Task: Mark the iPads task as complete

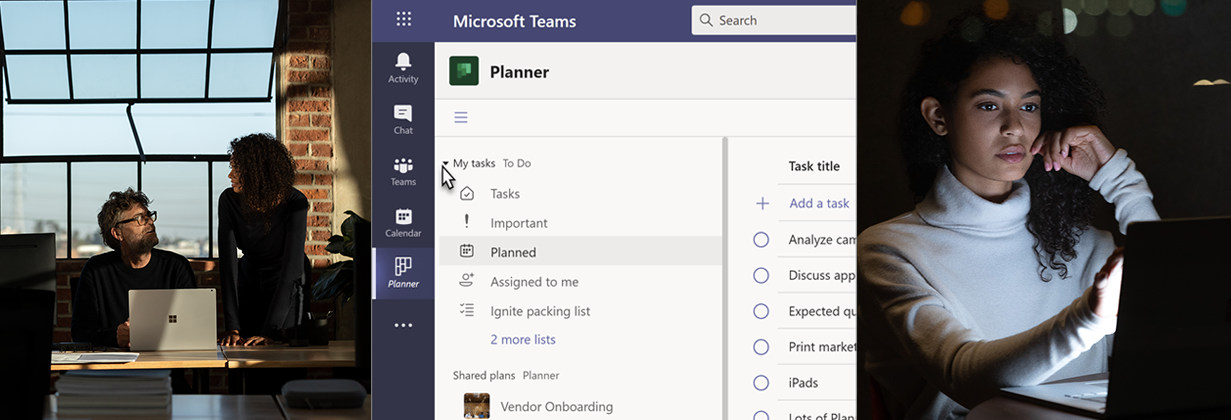Action: pyautogui.click(x=761, y=382)
